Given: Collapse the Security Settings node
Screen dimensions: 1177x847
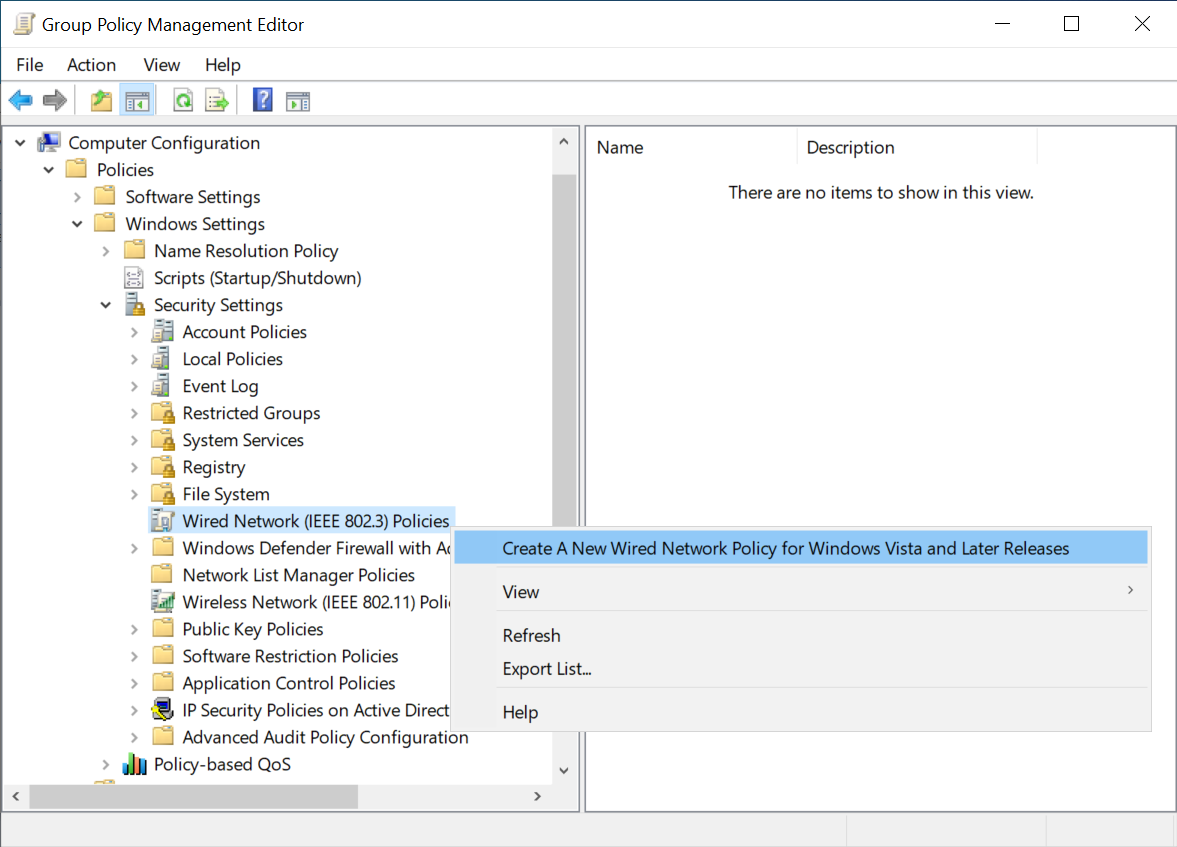Looking at the screenshot, I should coord(104,304).
